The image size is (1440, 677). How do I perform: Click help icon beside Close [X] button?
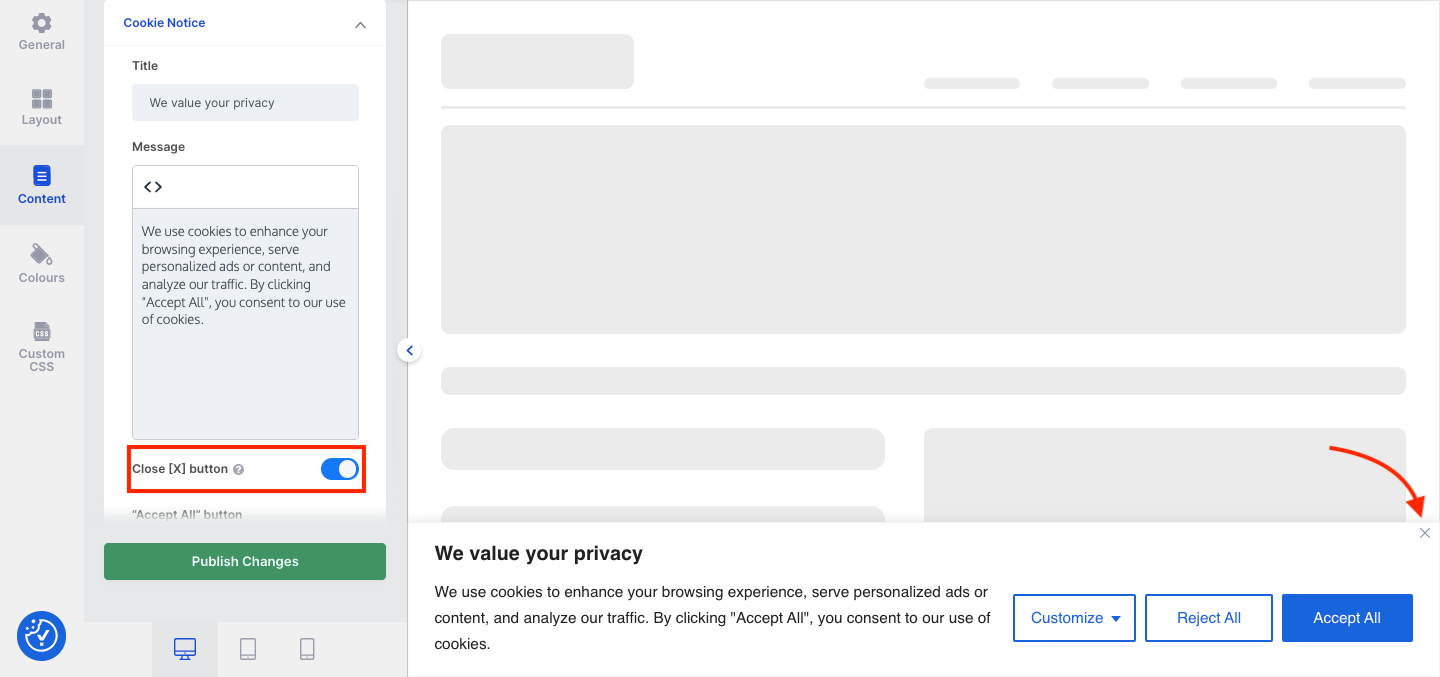click(238, 469)
